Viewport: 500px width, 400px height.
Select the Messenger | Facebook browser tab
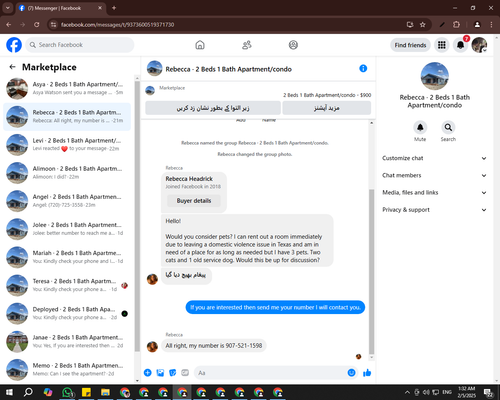click(x=60, y=8)
